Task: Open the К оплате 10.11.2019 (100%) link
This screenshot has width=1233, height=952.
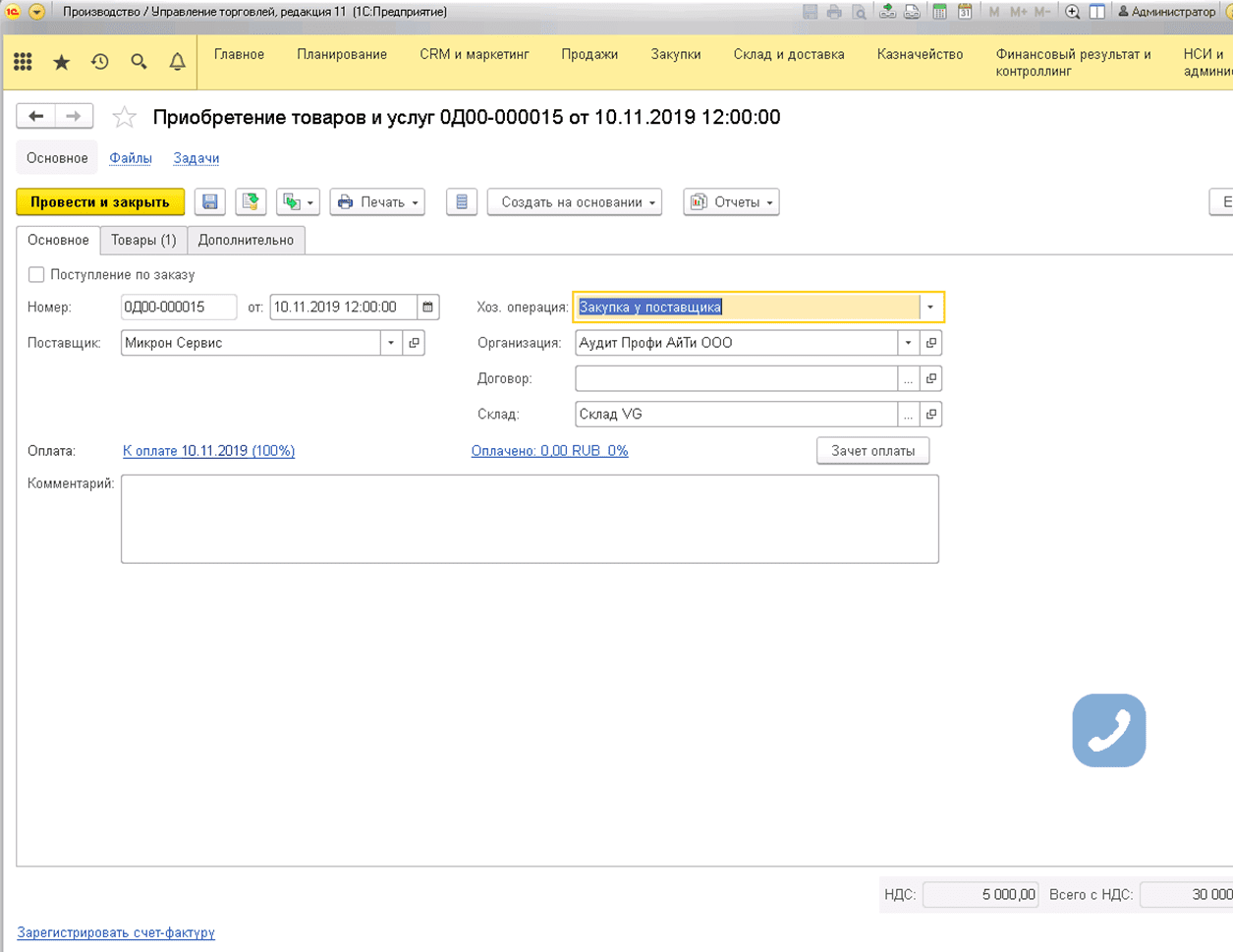Action: pos(209,451)
